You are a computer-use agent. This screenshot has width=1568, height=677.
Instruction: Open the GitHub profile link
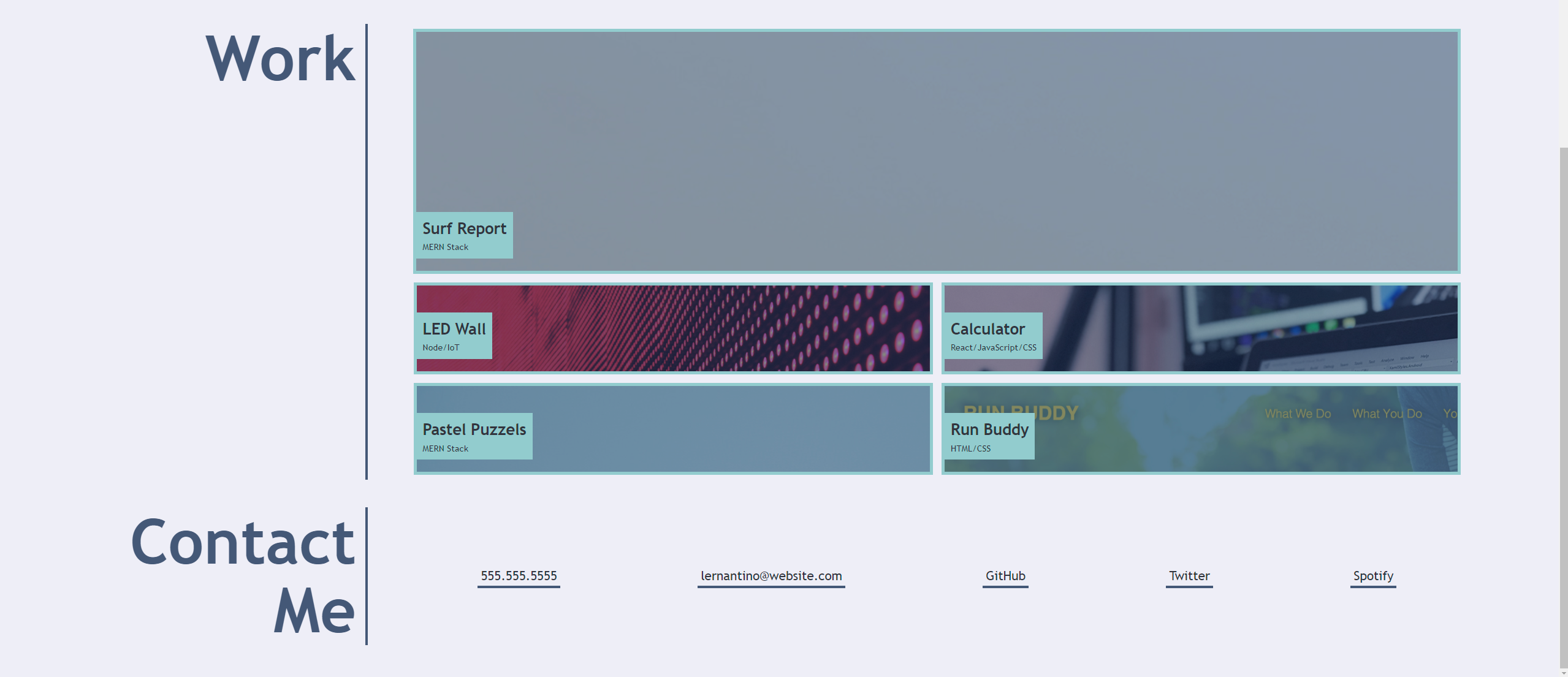[1005, 575]
